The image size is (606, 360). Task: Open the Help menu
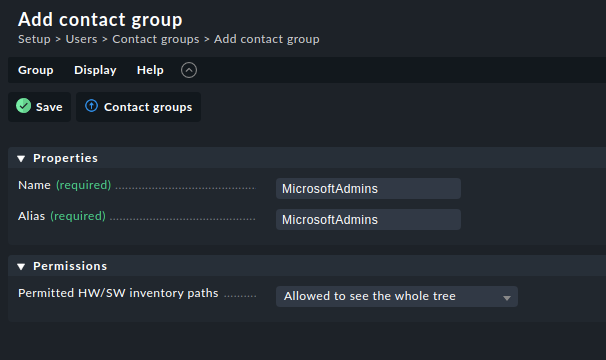pos(150,70)
